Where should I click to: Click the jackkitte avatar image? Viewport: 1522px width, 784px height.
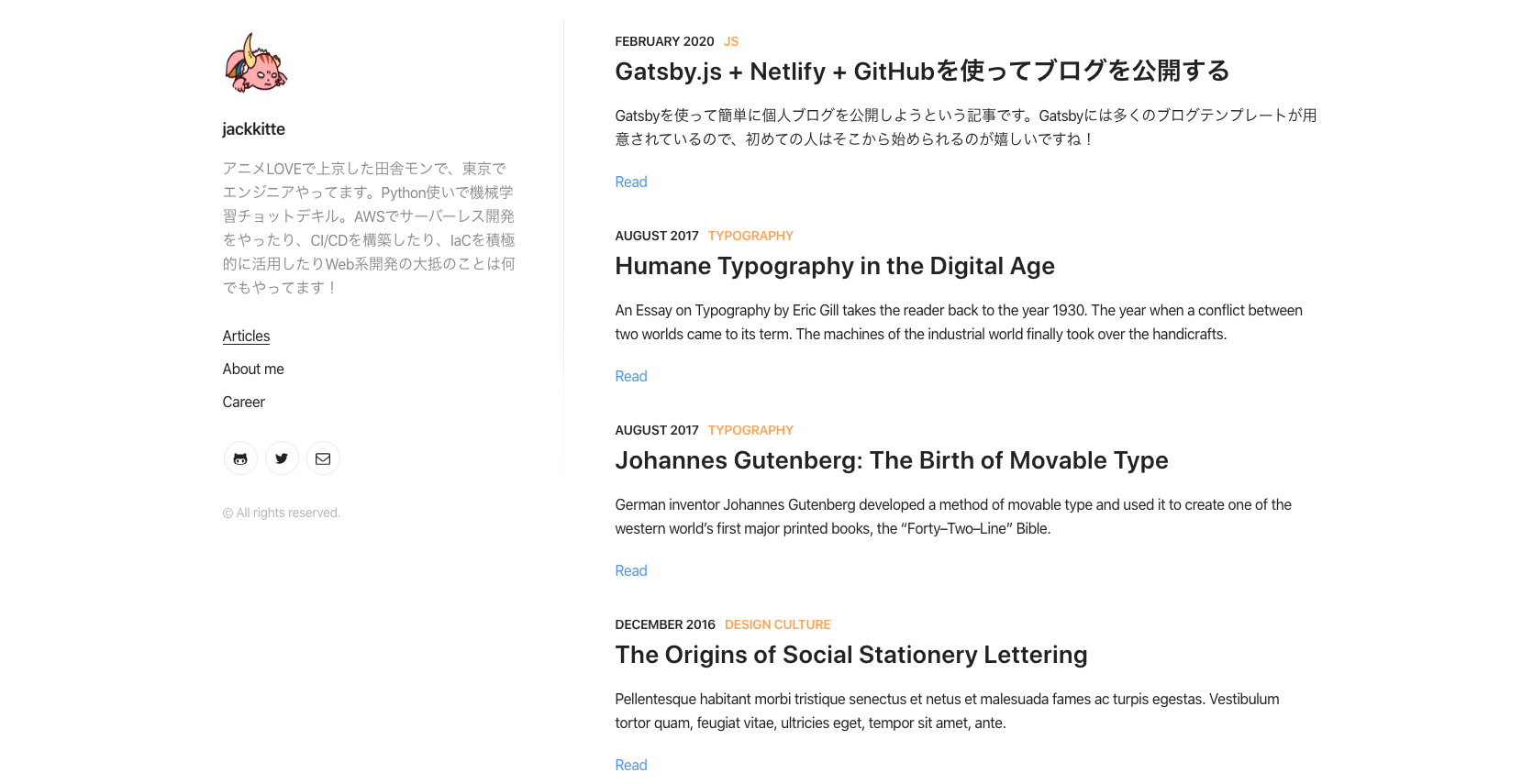coord(256,63)
